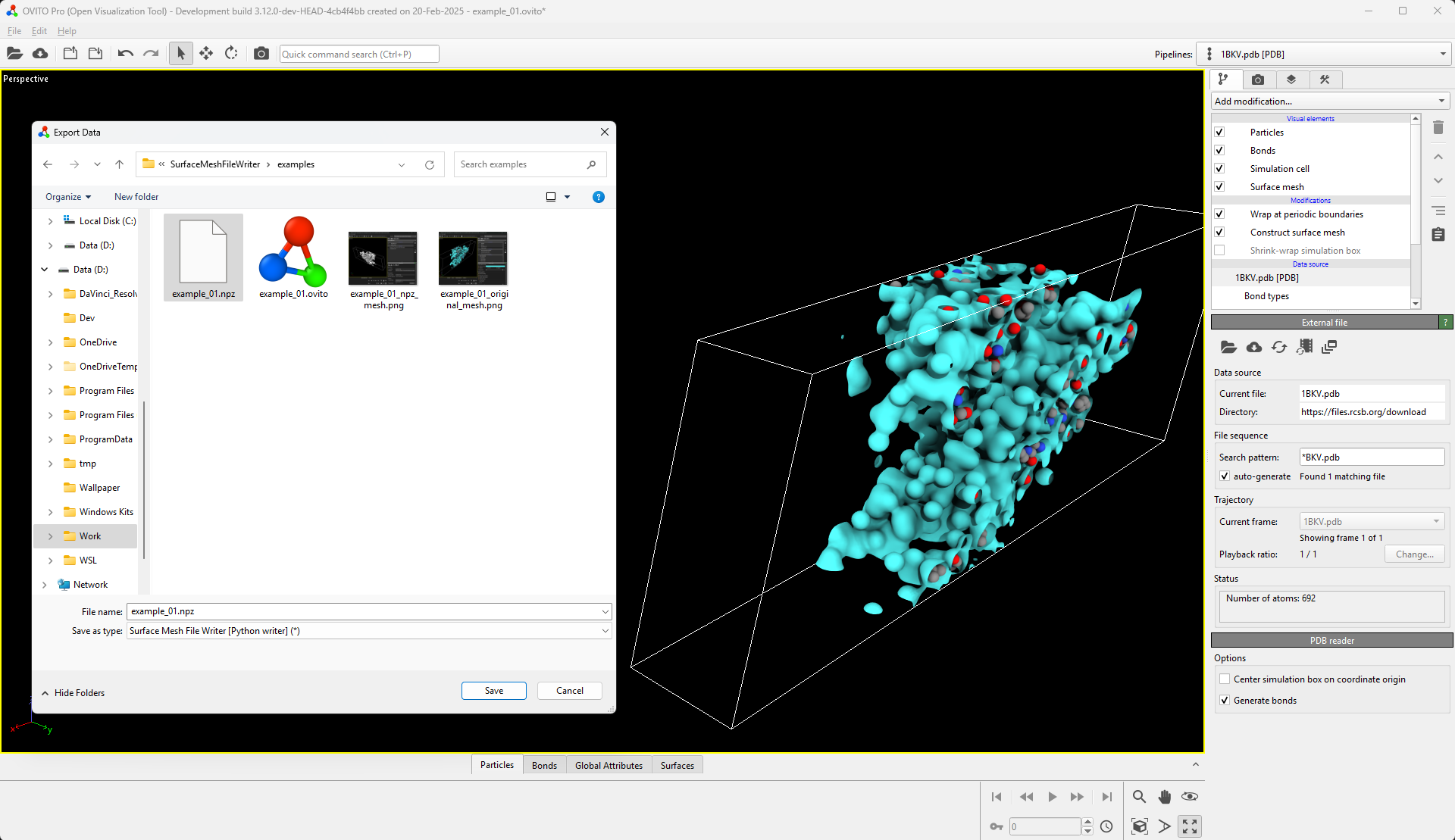
Task: Click the reload external file icon
Action: click(x=1279, y=347)
